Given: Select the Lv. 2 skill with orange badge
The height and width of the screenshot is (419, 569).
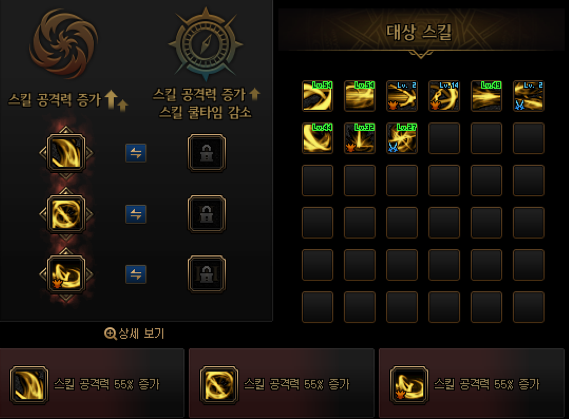Looking at the screenshot, I should tap(402, 96).
